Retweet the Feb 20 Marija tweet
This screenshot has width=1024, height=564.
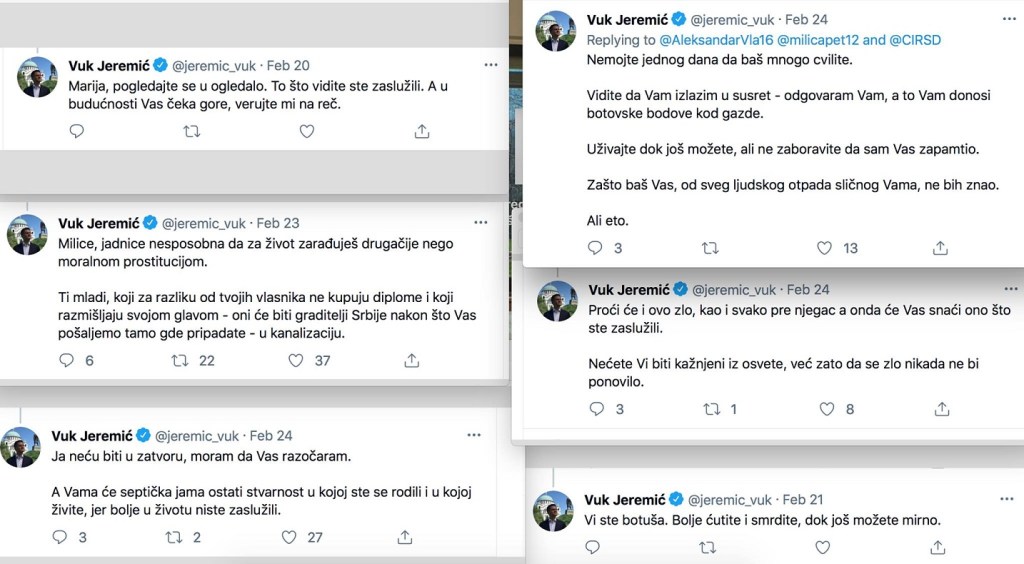pos(191,131)
